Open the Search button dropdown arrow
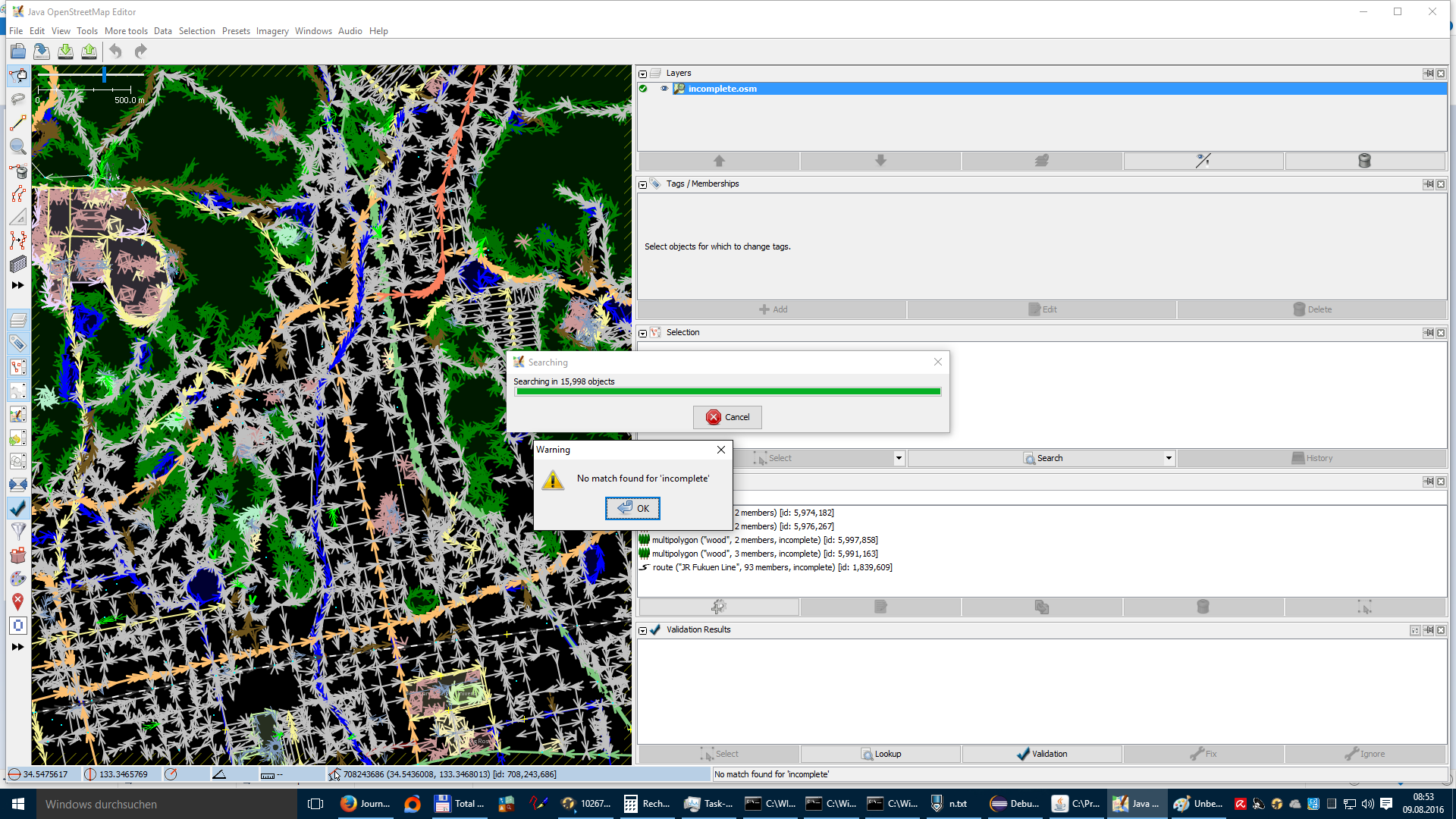This screenshot has height=819, width=1456. click(1169, 458)
